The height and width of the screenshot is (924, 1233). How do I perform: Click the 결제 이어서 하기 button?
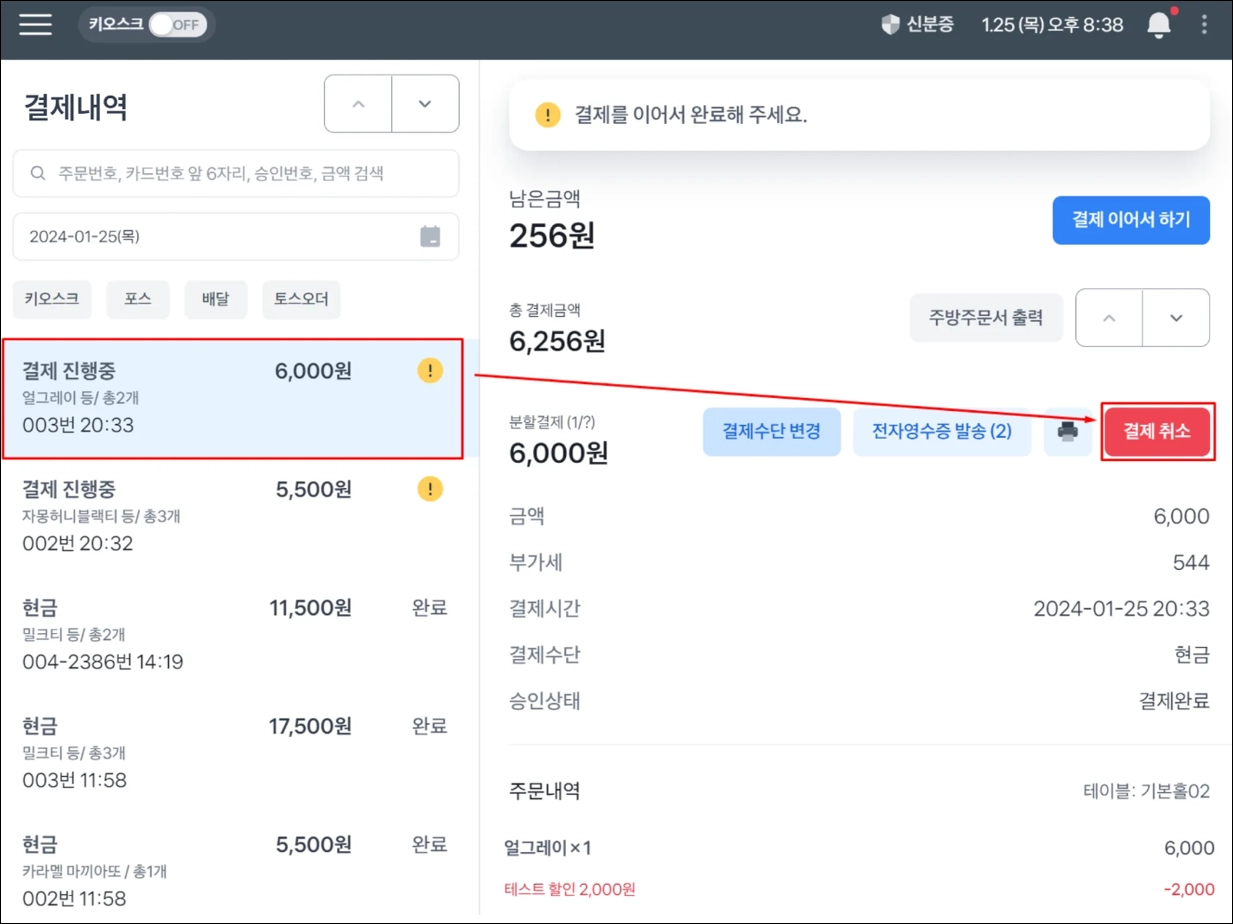1131,220
